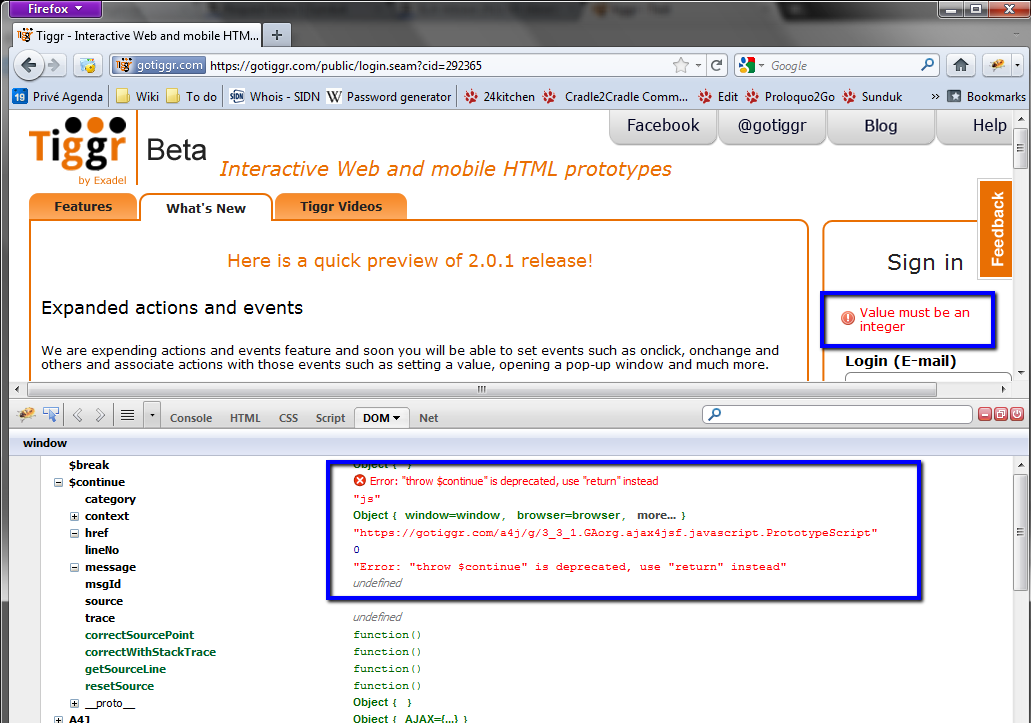Click the page horizontal scrollbar
The width and height of the screenshot is (1031, 723).
482,389
